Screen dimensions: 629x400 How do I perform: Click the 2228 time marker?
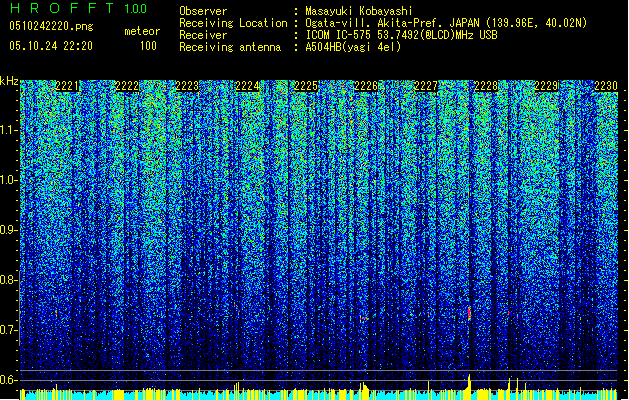click(x=486, y=86)
